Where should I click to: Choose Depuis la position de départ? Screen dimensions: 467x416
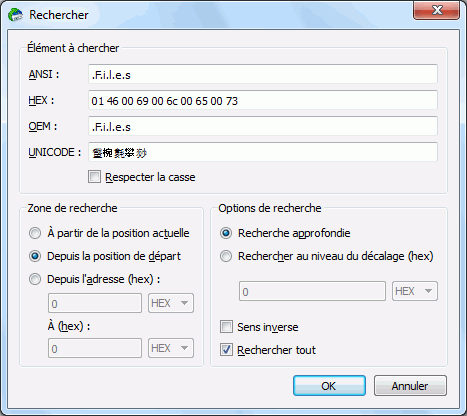35,256
